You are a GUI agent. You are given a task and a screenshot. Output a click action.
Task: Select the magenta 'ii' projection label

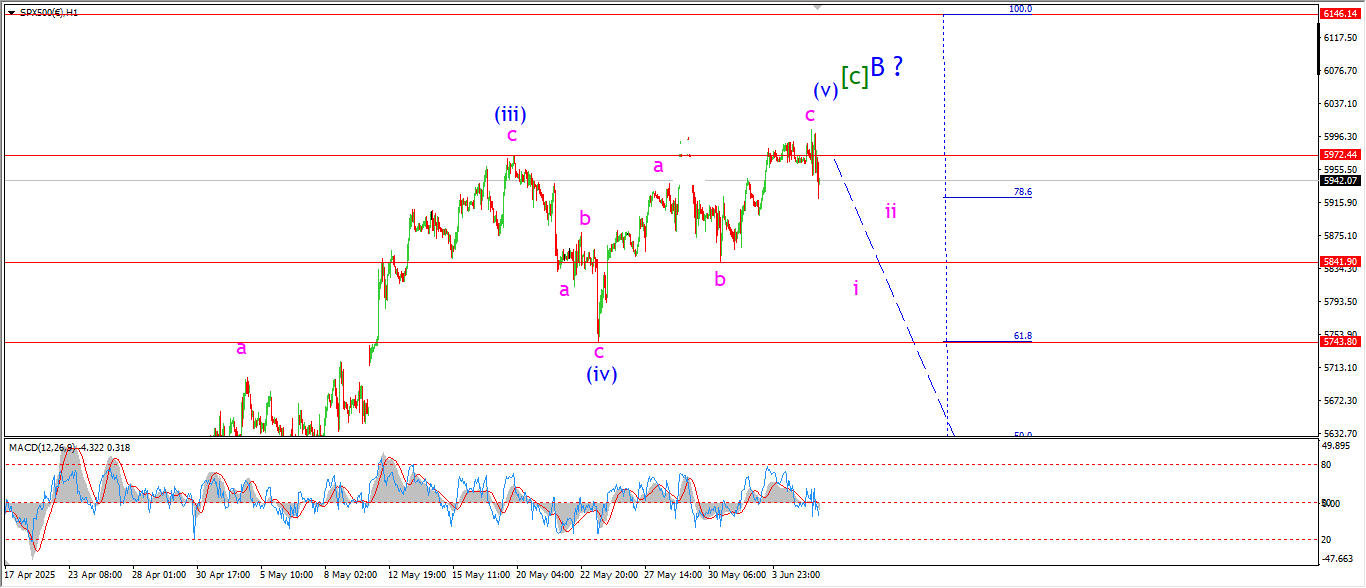[890, 211]
